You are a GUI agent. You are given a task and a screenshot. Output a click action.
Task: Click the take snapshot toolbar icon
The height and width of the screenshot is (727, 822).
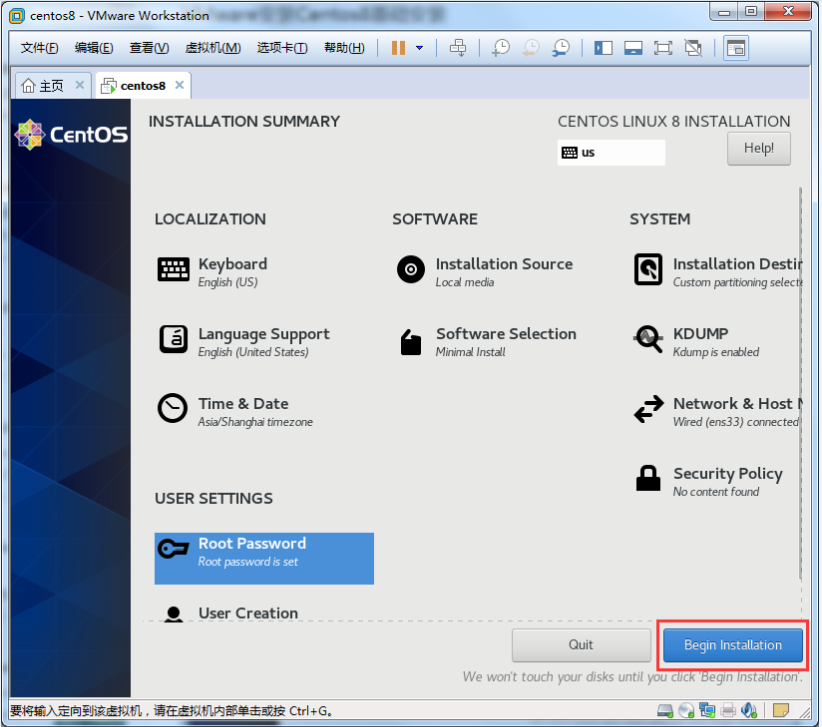[x=500, y=48]
